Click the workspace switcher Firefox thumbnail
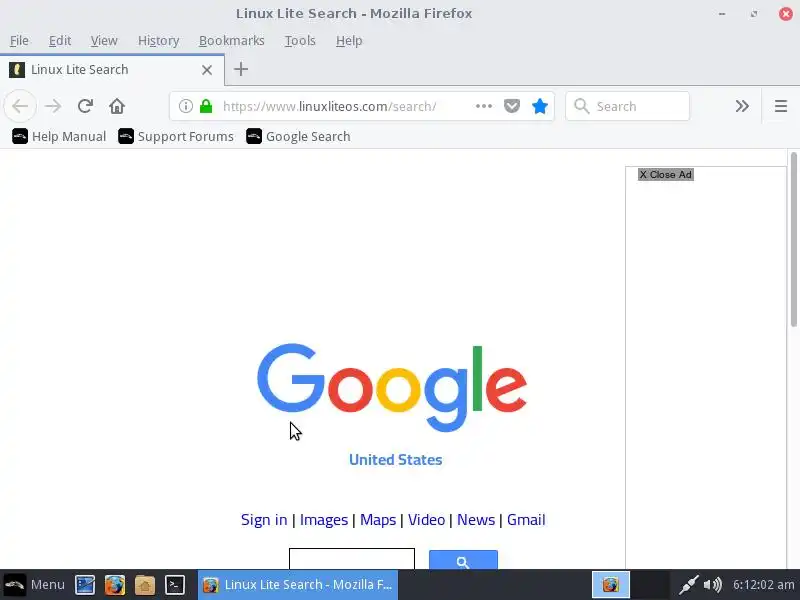800x600 pixels. (x=611, y=585)
